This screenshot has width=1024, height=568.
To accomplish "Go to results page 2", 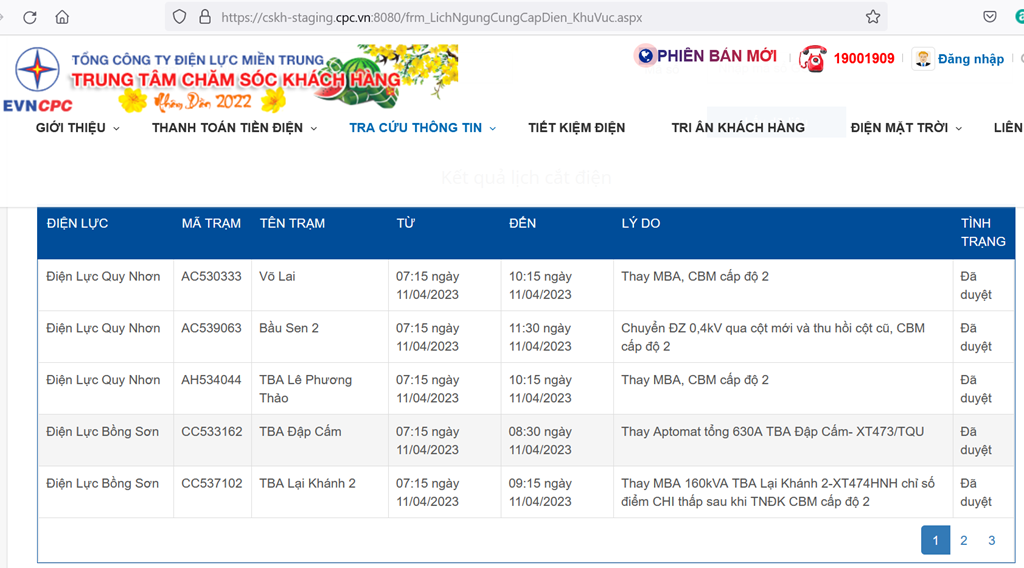I will 964,541.
